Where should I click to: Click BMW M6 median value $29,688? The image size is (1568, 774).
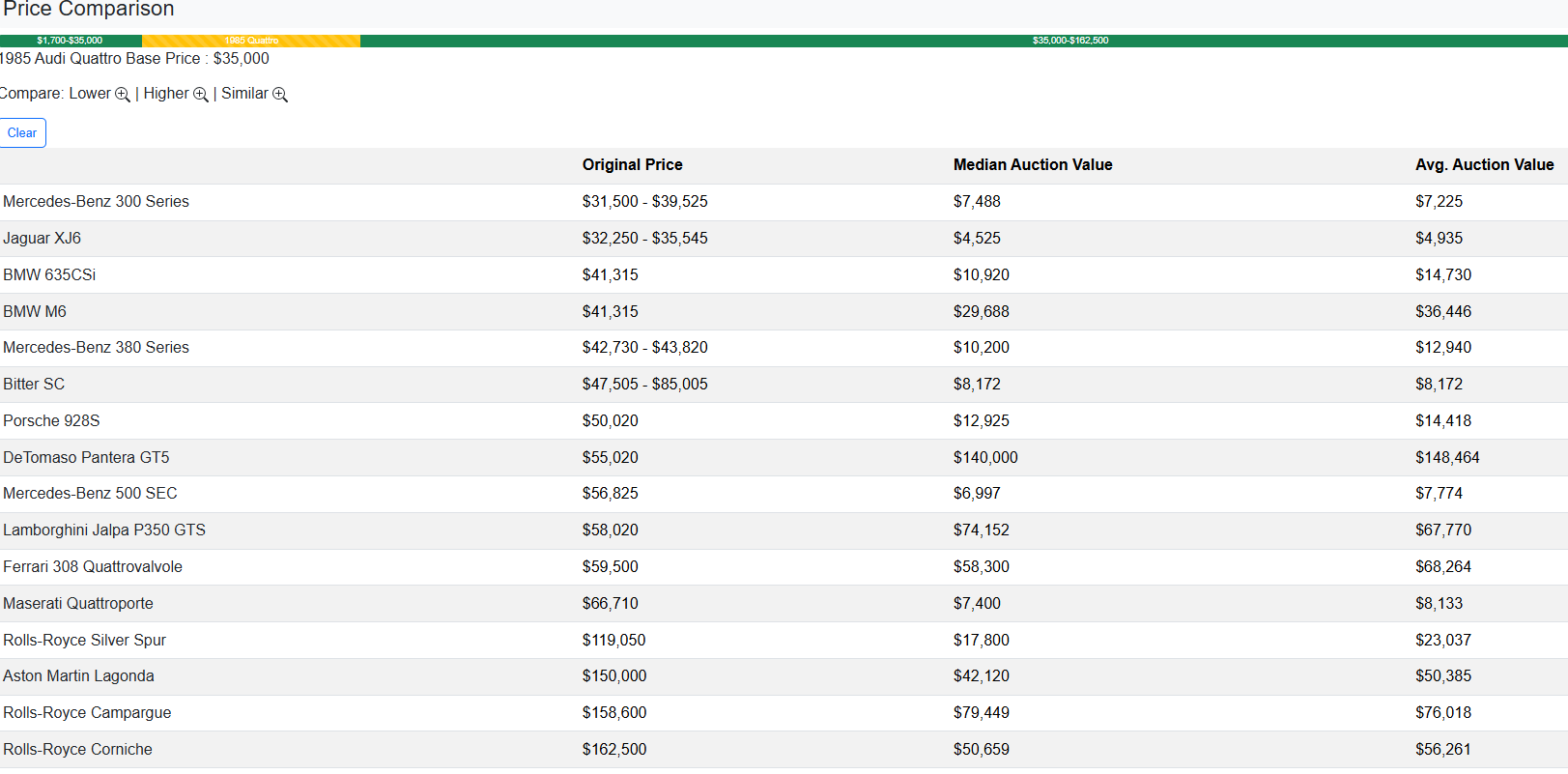[x=981, y=312]
